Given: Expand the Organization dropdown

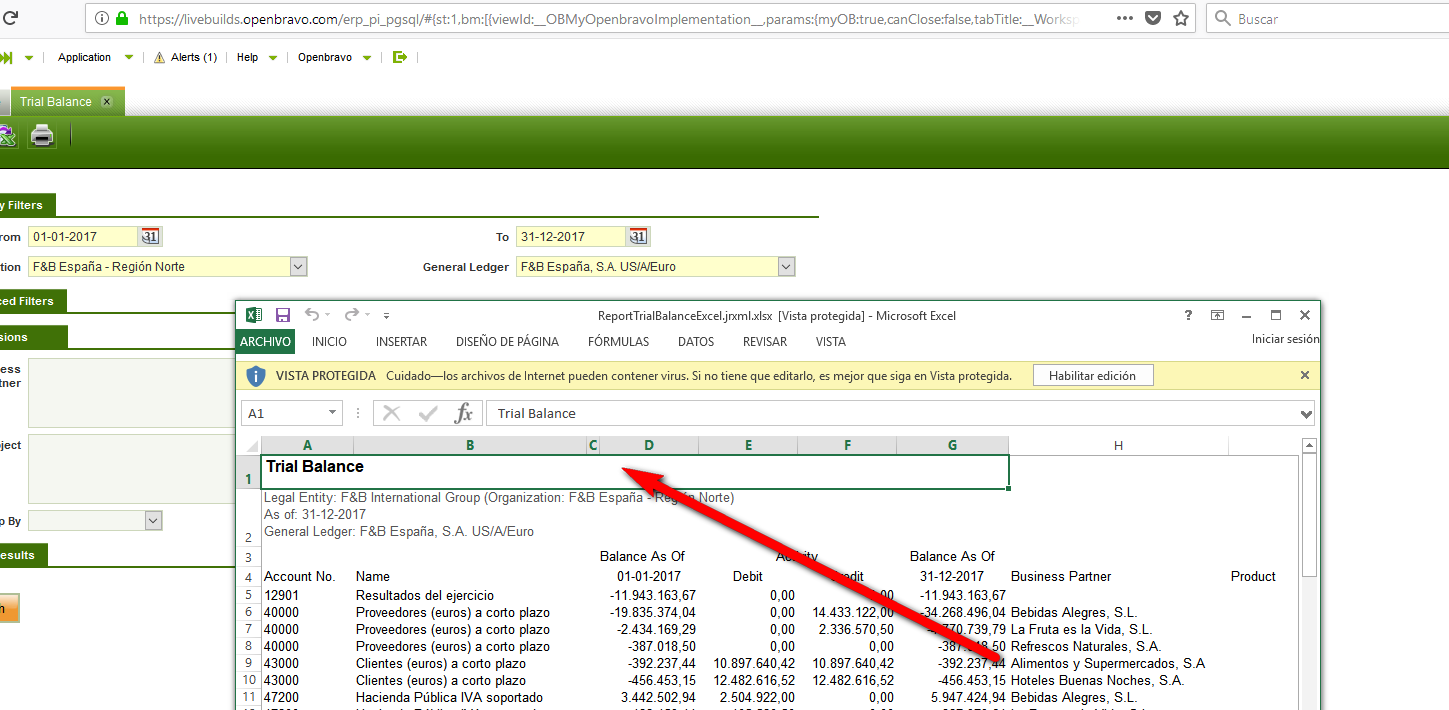Looking at the screenshot, I should point(298,267).
